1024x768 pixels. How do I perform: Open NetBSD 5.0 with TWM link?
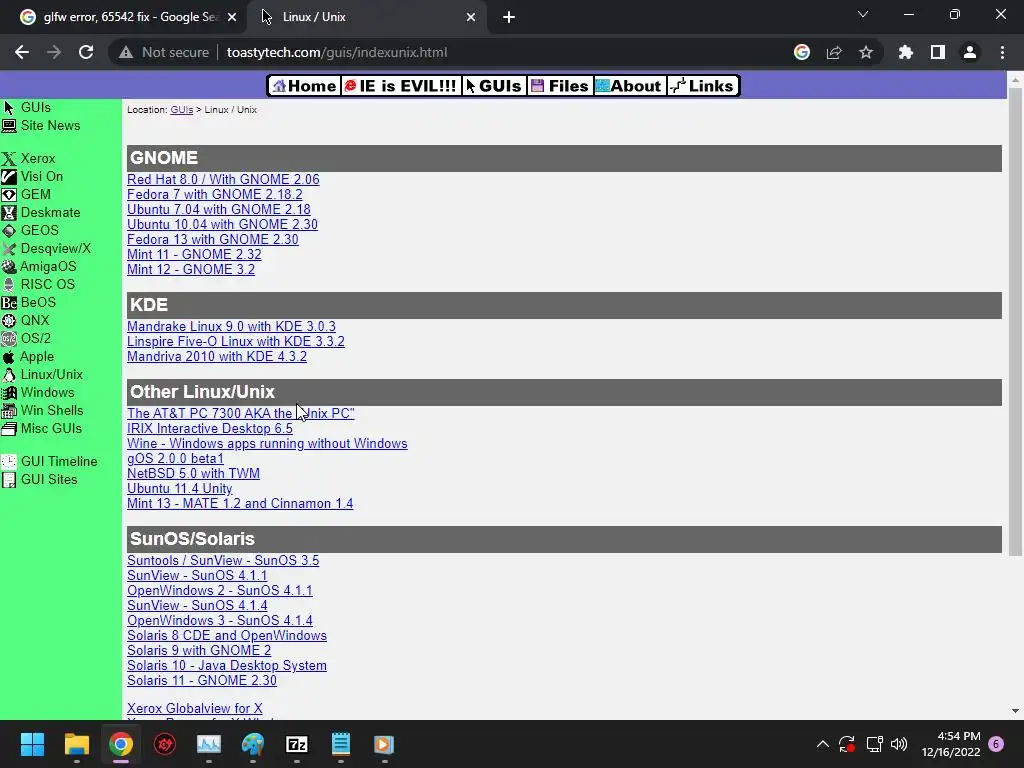coord(193,473)
